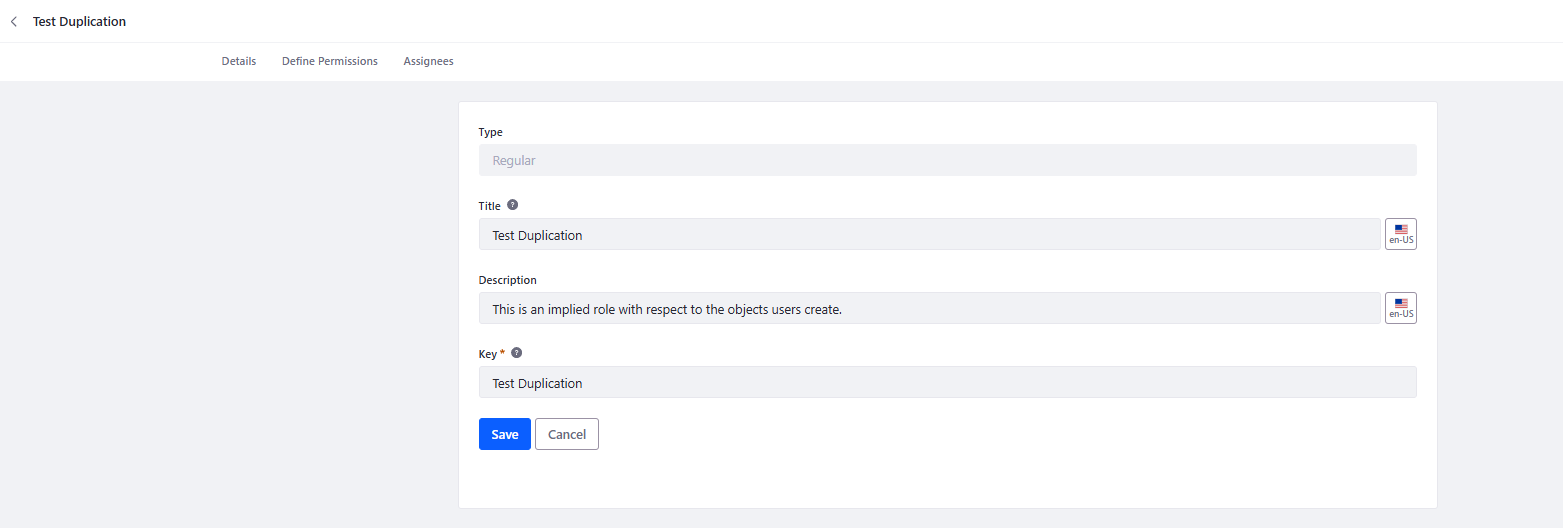Switch to the Details tab

pyautogui.click(x=239, y=61)
